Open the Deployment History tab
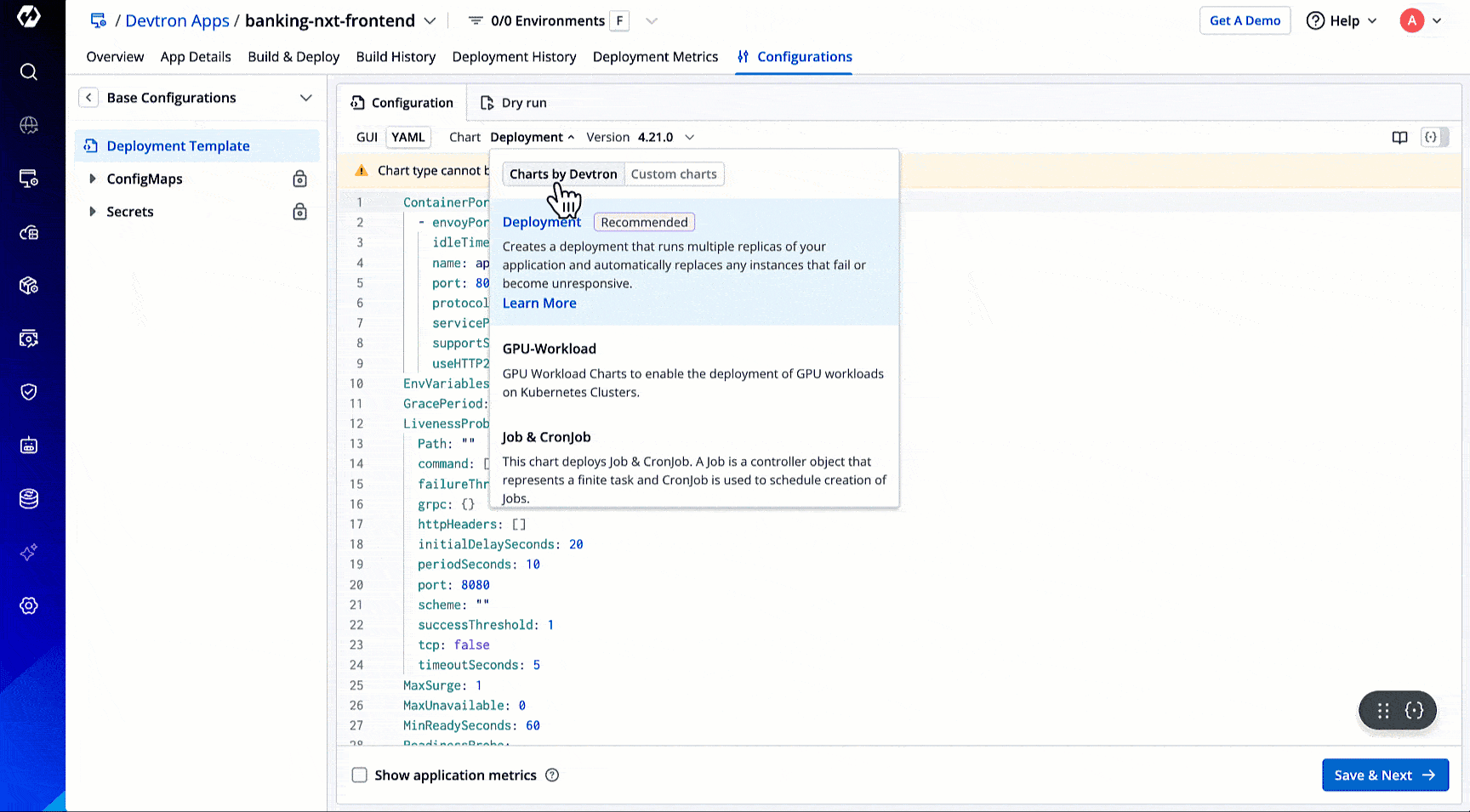This screenshot has height=812, width=1470. pos(514,57)
